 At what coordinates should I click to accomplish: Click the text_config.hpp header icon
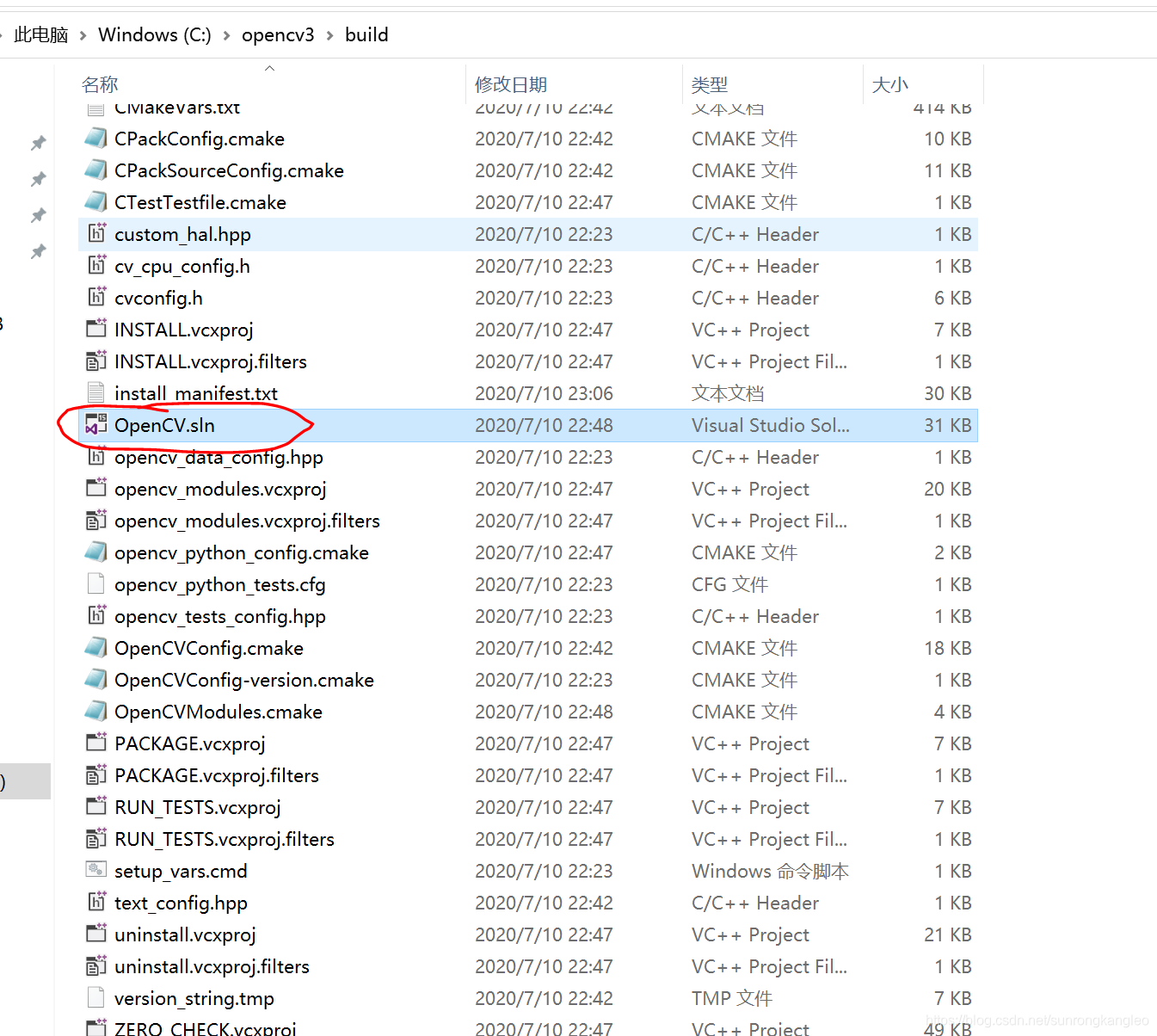(96, 903)
